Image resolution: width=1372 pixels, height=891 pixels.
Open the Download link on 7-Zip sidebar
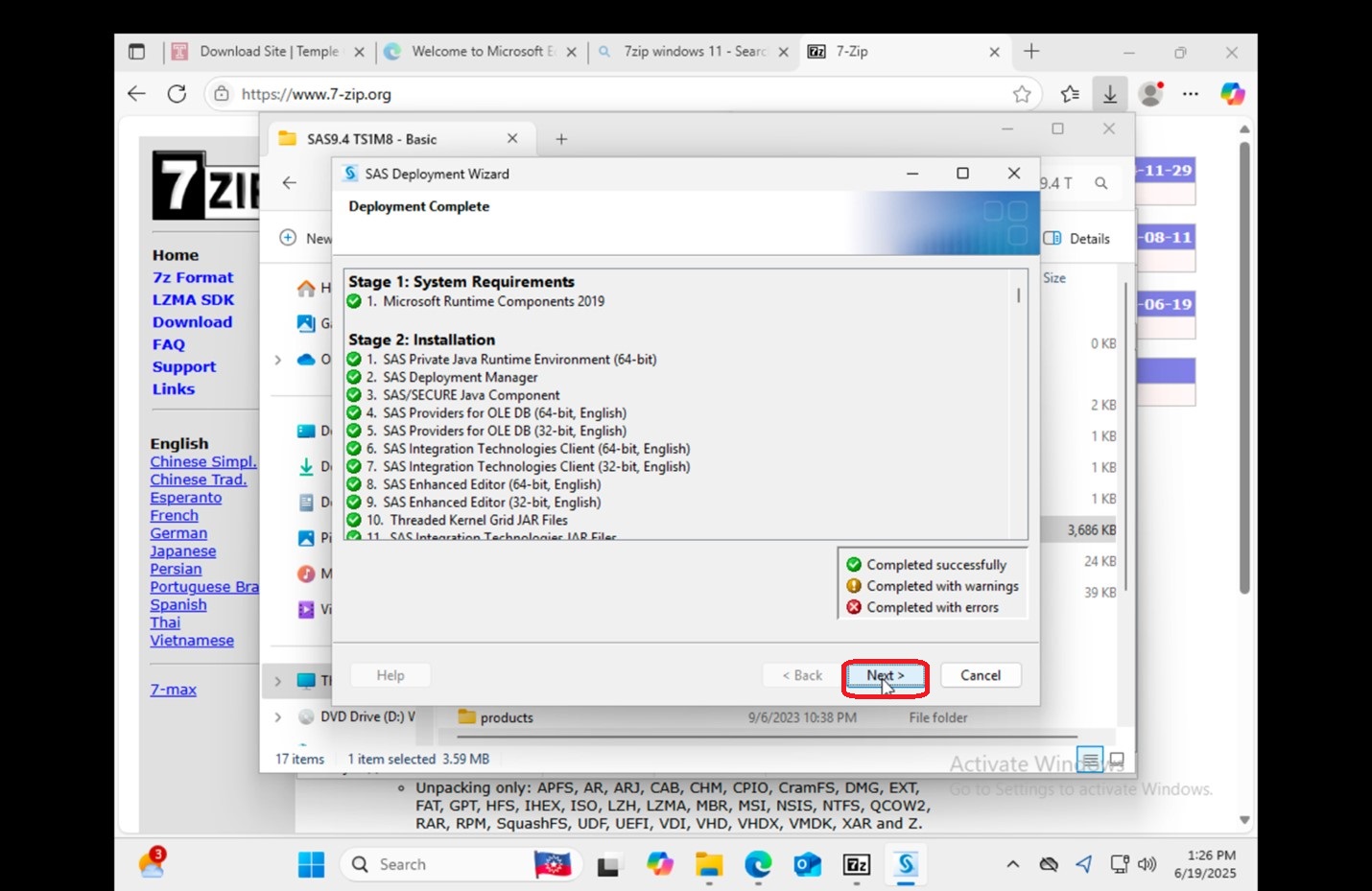point(192,322)
